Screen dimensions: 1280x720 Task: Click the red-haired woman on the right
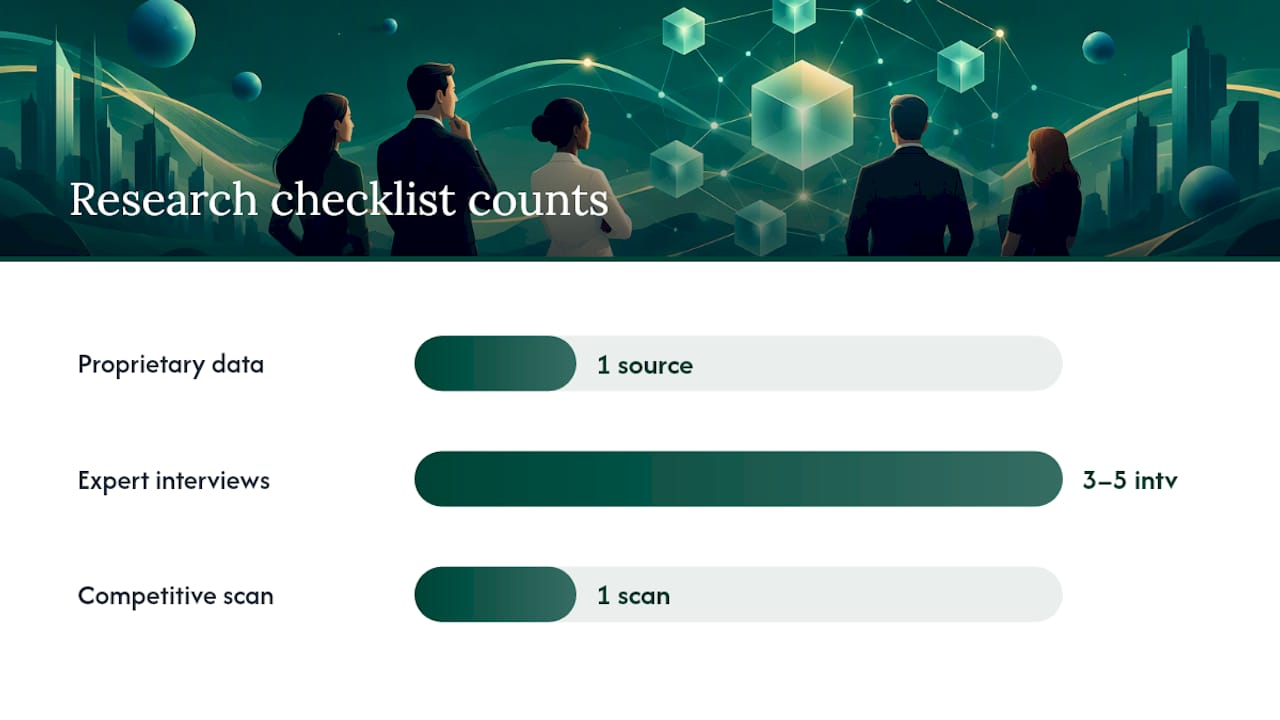tap(1043, 192)
